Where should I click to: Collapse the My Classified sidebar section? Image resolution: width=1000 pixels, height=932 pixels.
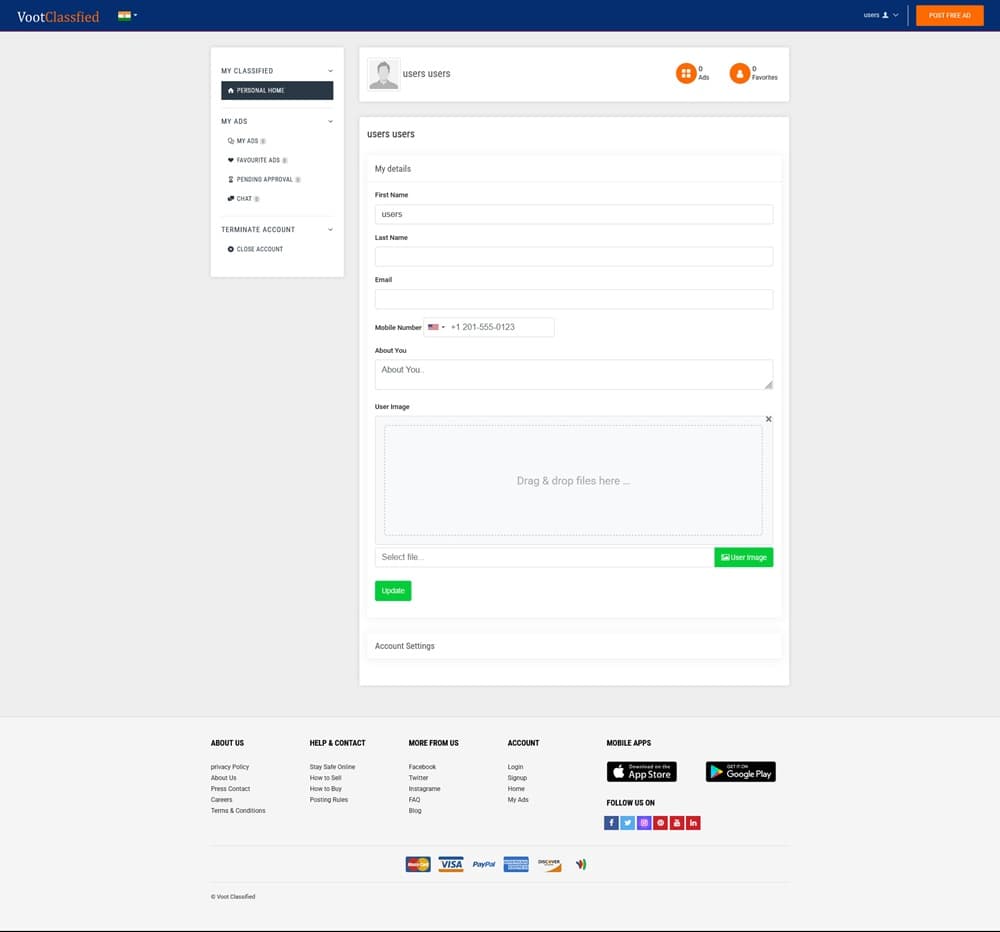click(330, 71)
